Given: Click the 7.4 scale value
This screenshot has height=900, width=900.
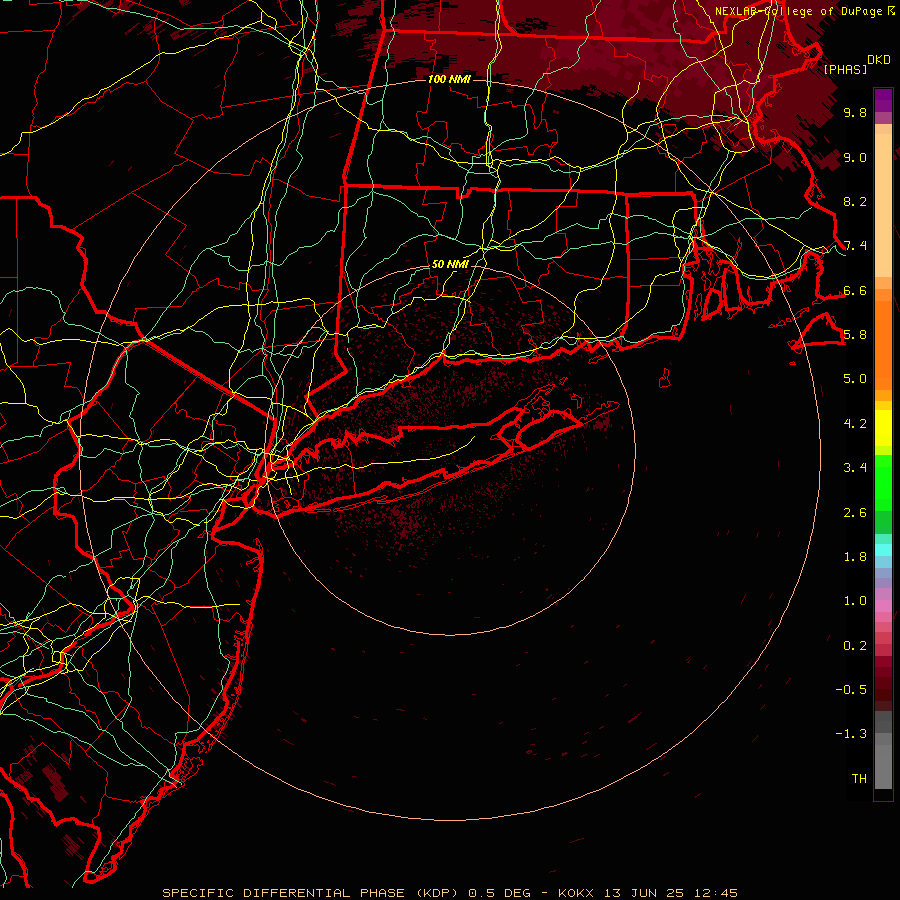Looking at the screenshot, I should pyautogui.click(x=855, y=246).
